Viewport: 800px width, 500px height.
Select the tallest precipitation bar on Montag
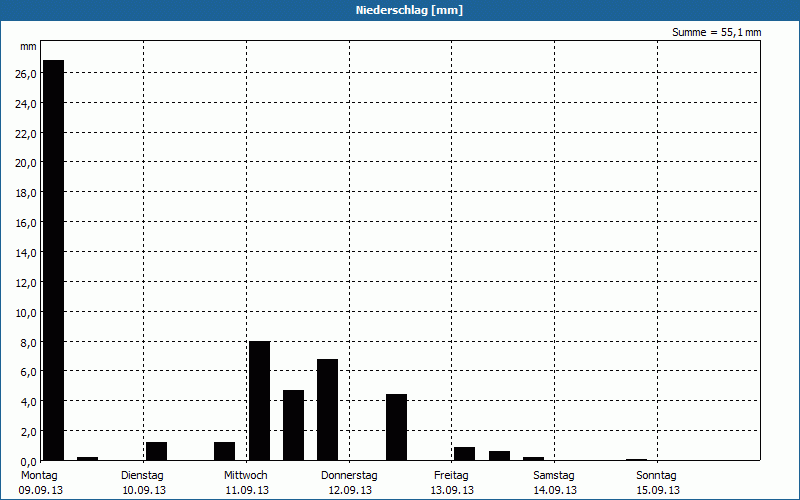point(53,260)
